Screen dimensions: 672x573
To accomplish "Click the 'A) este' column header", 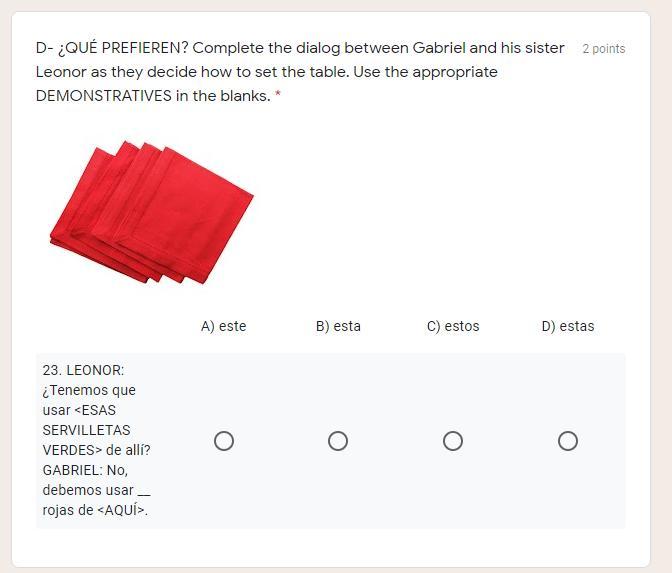I will (223, 326).
